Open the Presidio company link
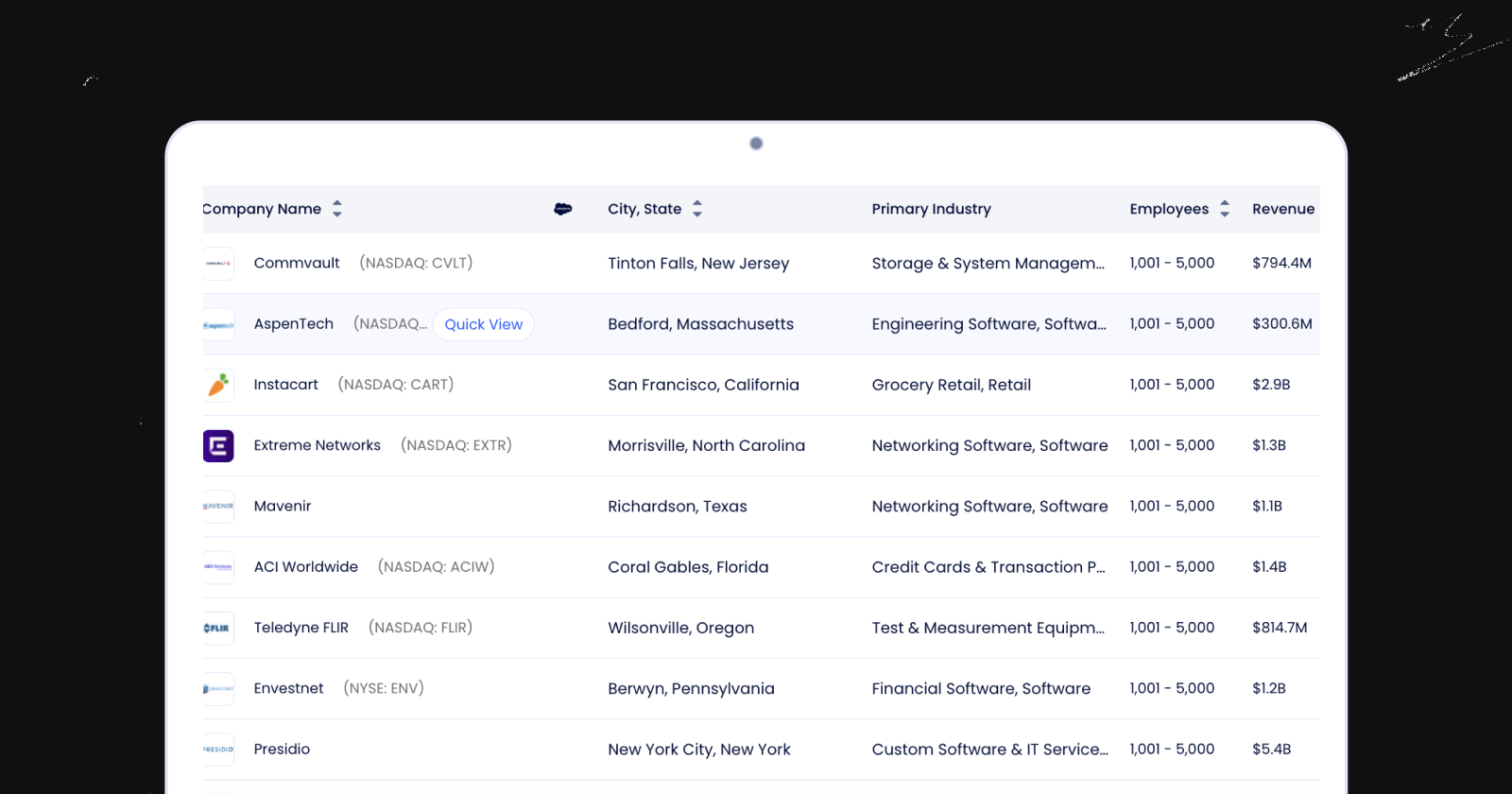This screenshot has width=1512, height=794. pos(282,749)
